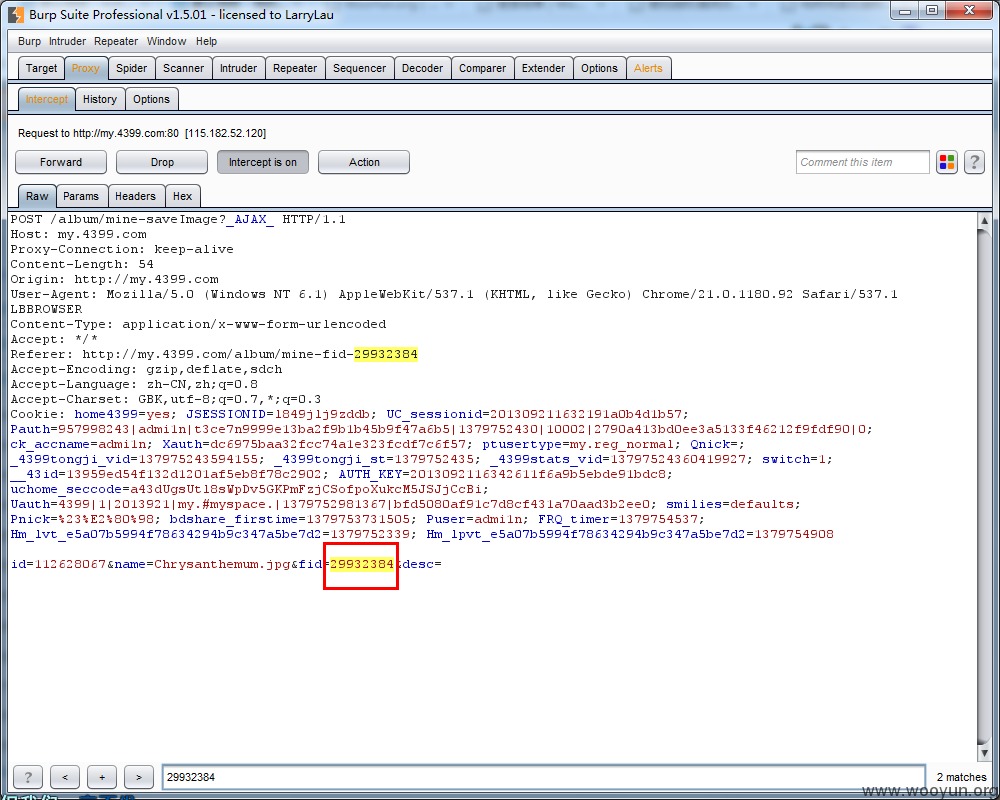Click the Burp Suite logo in title bar

(16, 14)
